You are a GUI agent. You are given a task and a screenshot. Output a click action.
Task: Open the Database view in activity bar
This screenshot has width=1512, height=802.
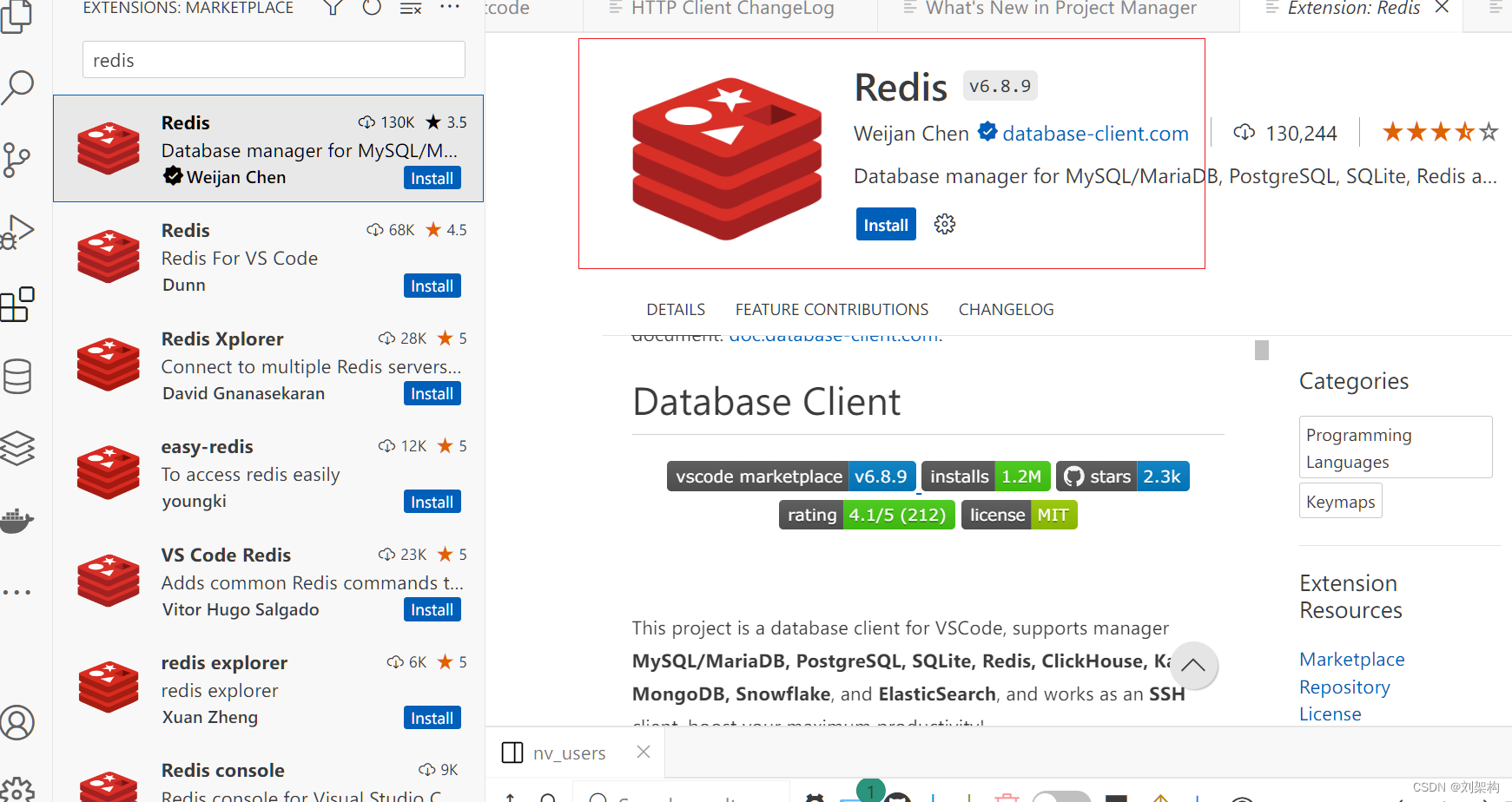point(17,377)
